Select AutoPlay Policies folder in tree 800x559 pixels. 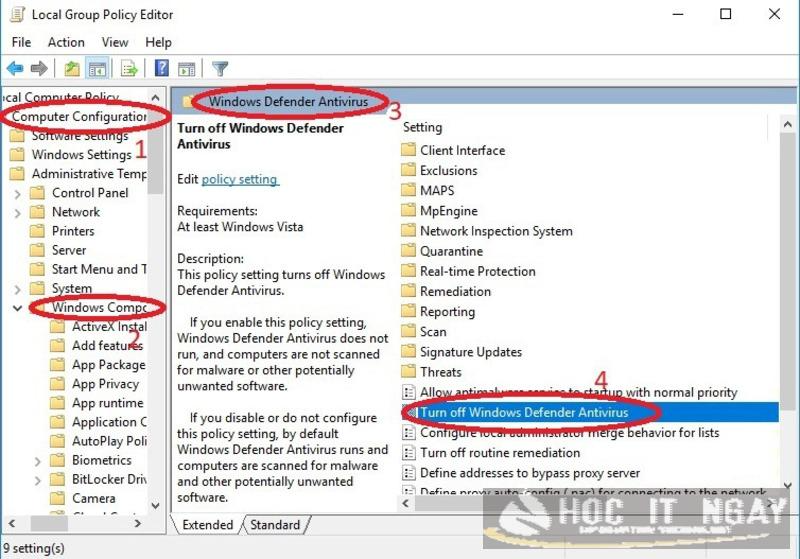(98, 441)
